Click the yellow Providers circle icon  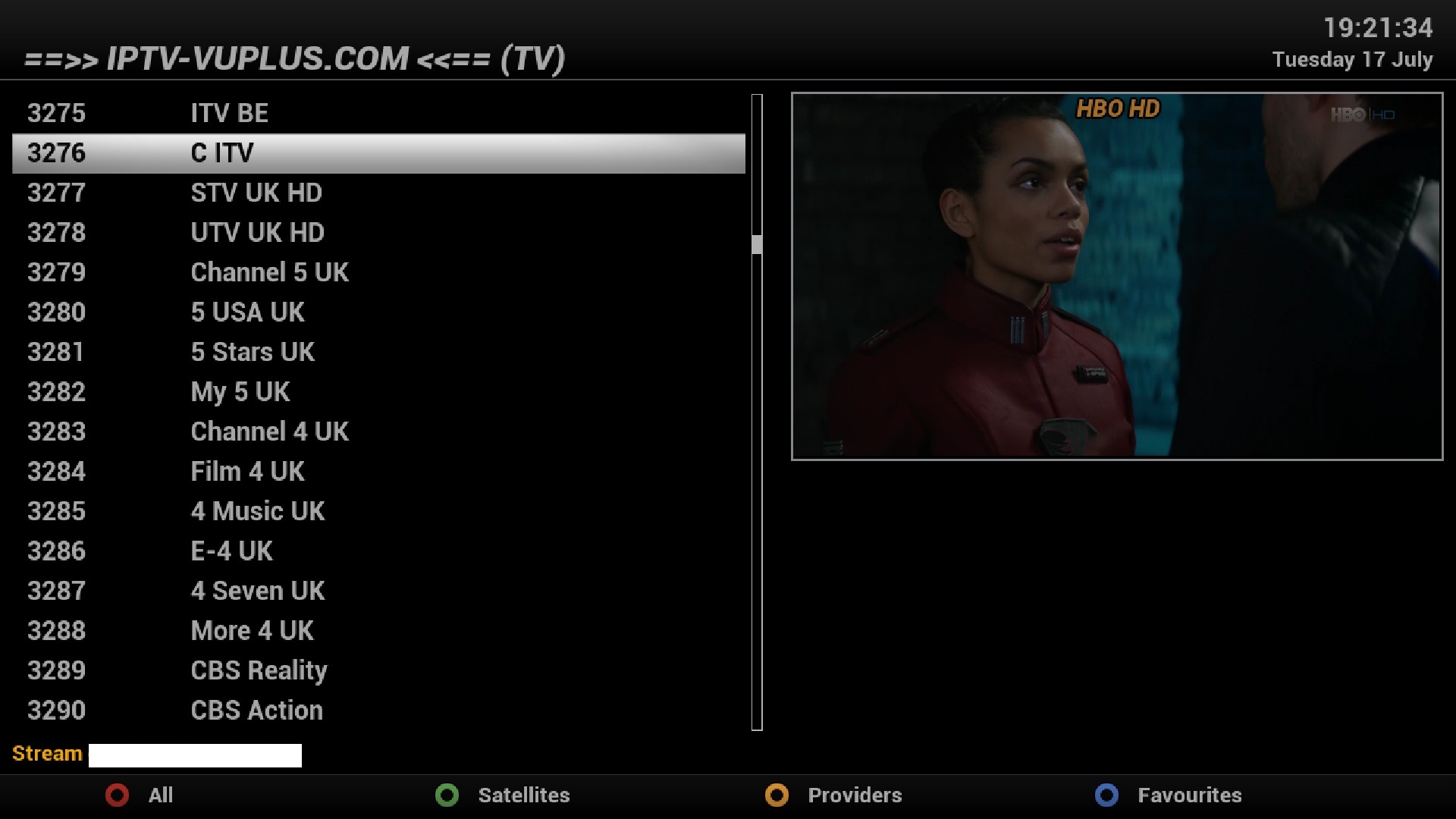click(777, 795)
